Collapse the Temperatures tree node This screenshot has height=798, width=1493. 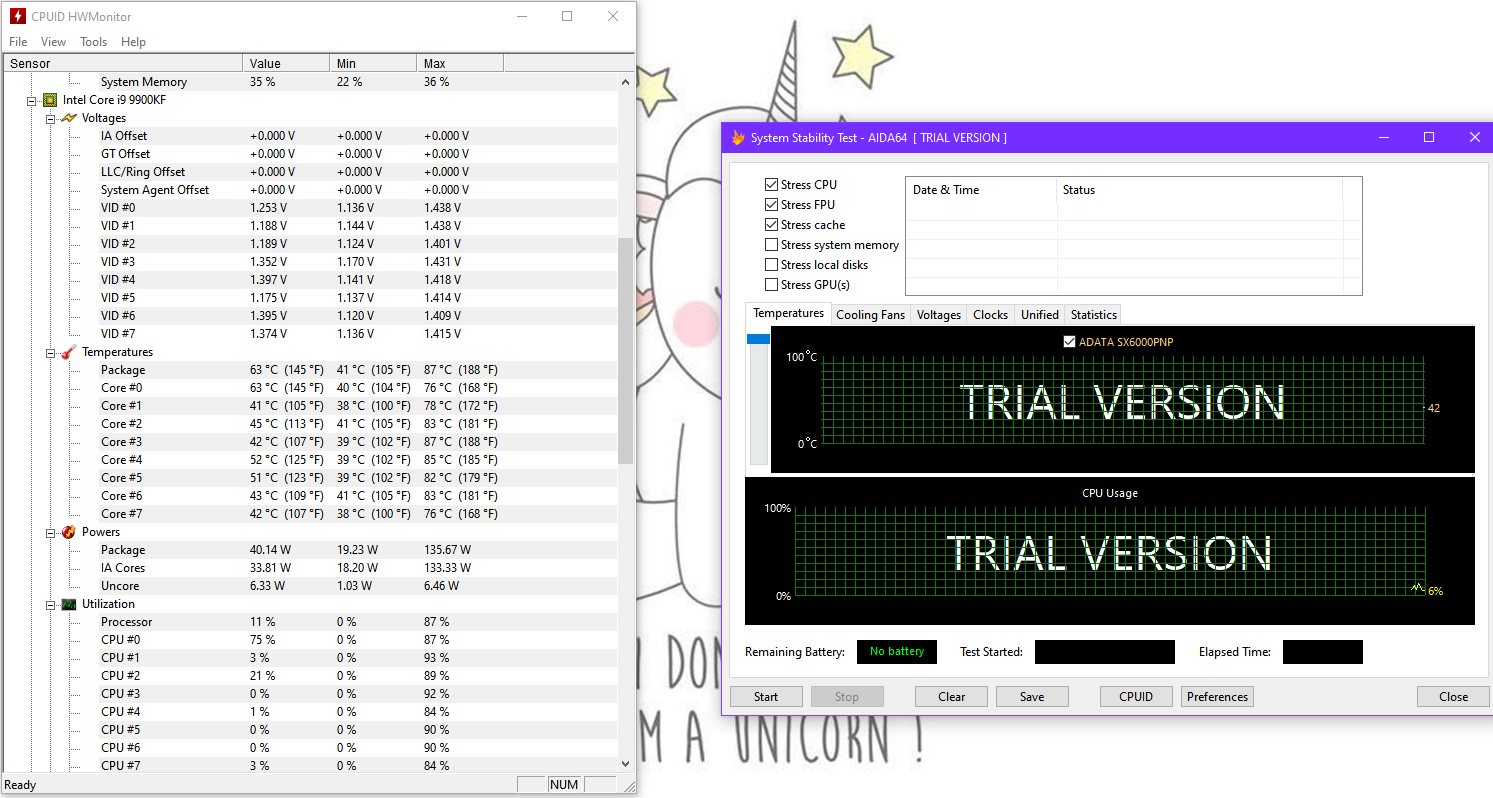[x=50, y=352]
